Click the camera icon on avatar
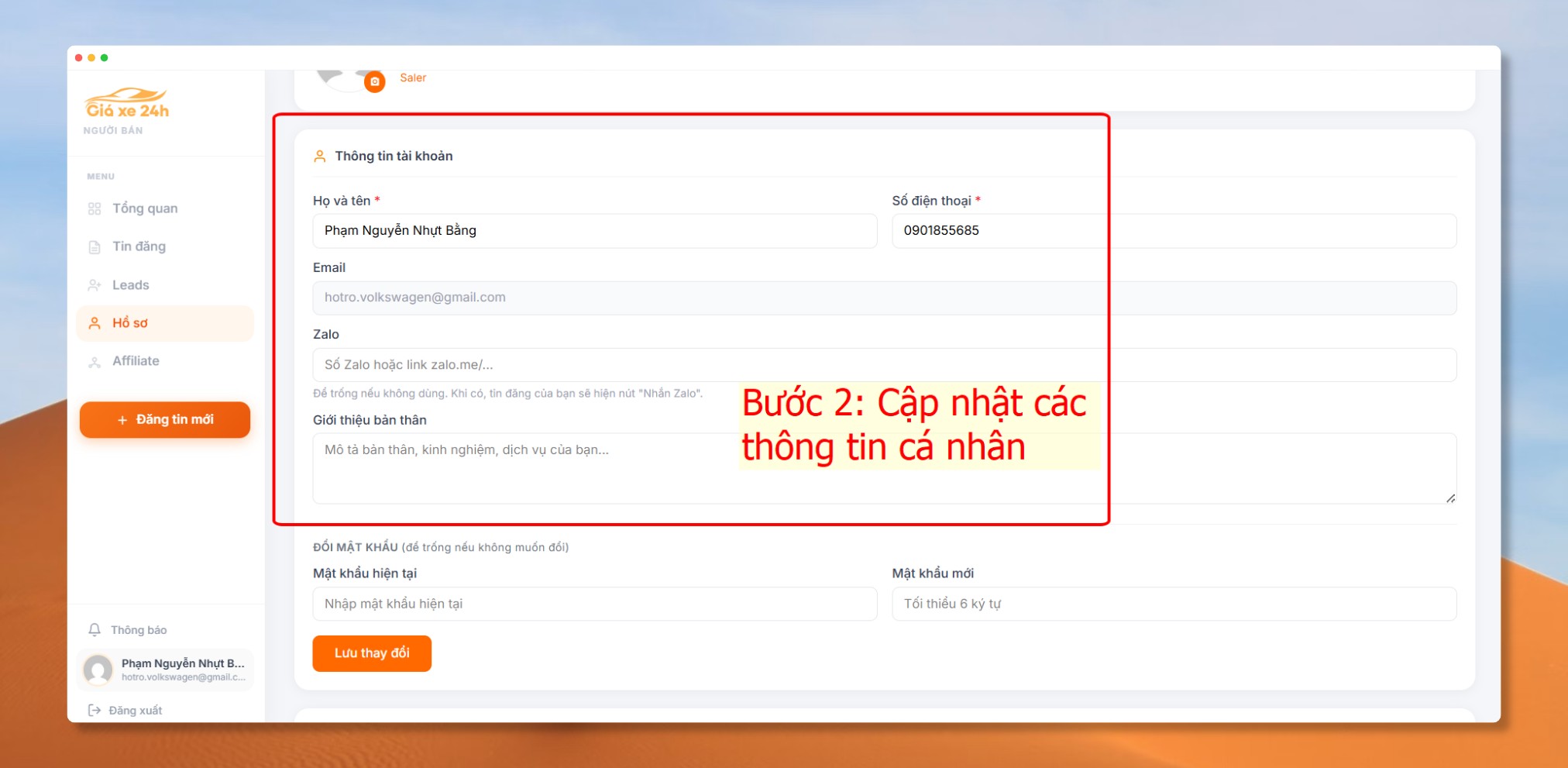Screen dimensions: 1568x768 click(x=375, y=81)
